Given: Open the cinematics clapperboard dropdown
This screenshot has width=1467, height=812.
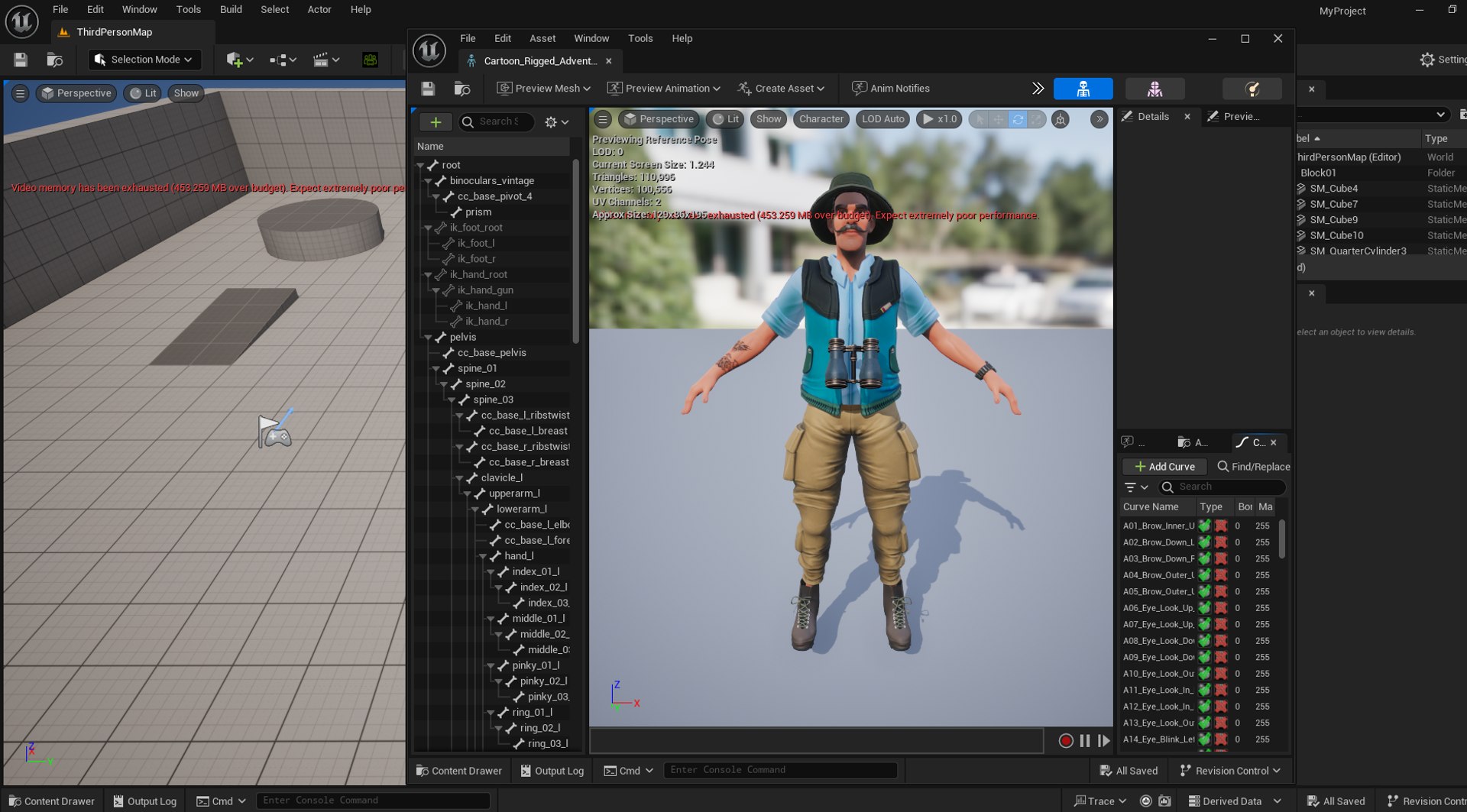Looking at the screenshot, I should 326,60.
